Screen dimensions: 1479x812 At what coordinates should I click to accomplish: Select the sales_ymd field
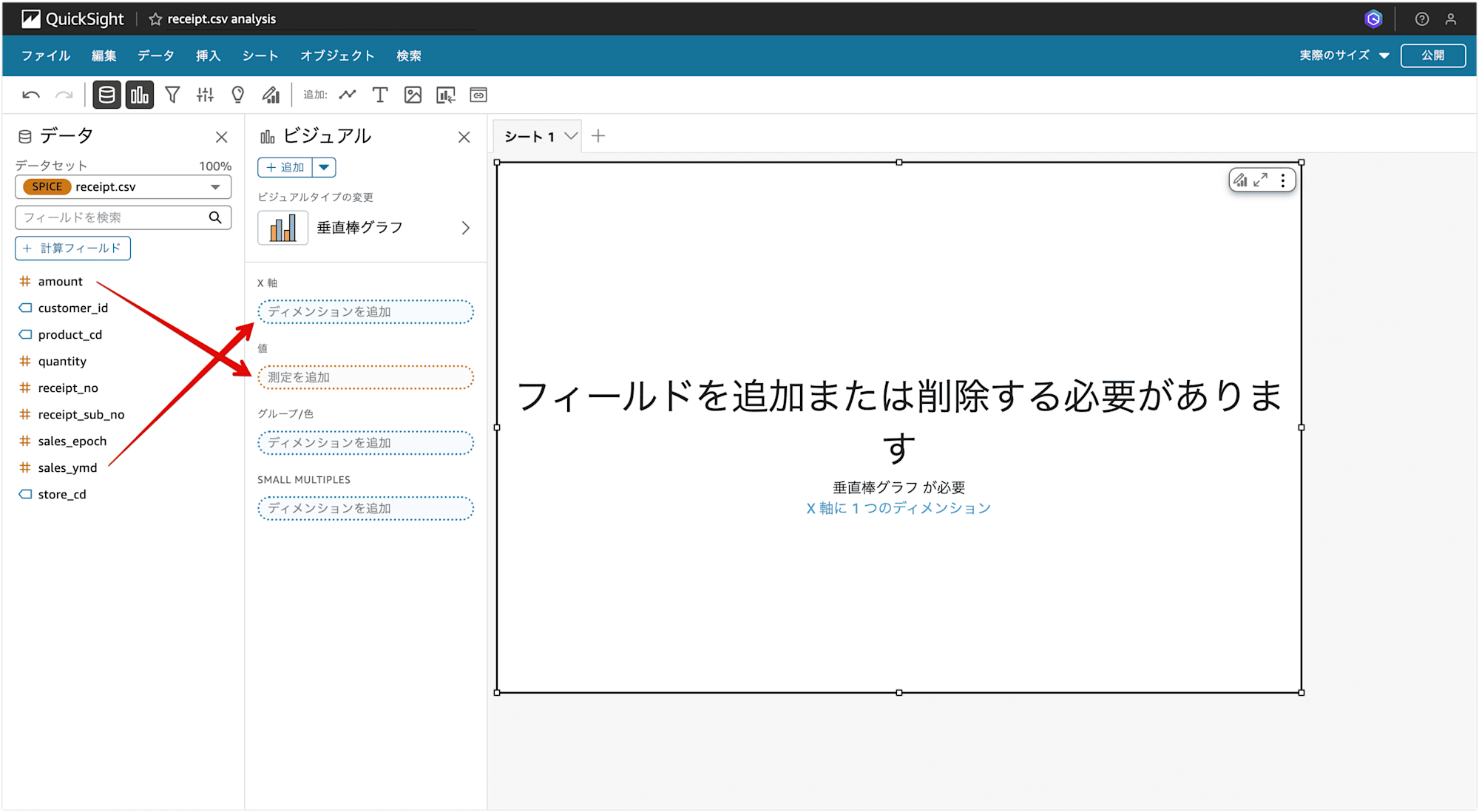pyautogui.click(x=67, y=468)
